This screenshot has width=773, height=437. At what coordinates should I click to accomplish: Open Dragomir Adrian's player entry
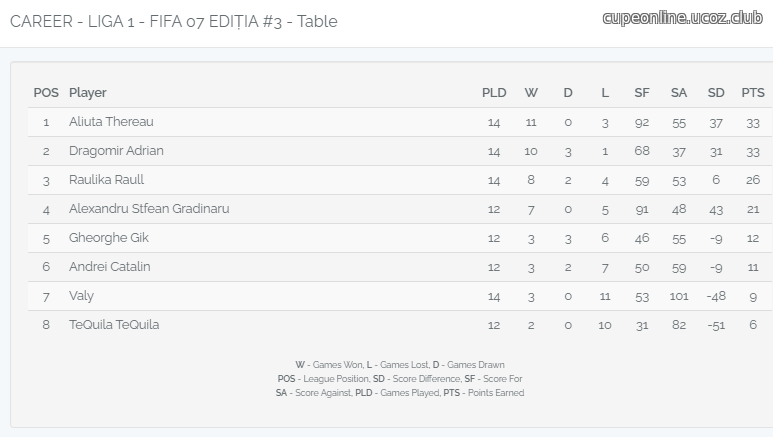click(x=116, y=151)
